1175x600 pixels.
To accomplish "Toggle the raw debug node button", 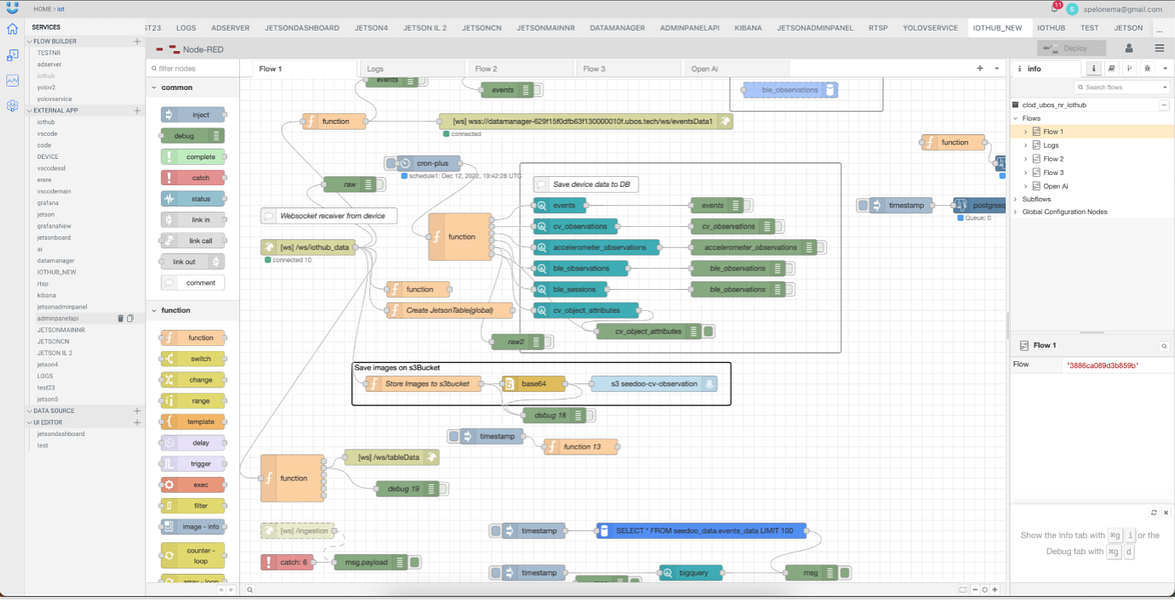I will pyautogui.click(x=380, y=184).
